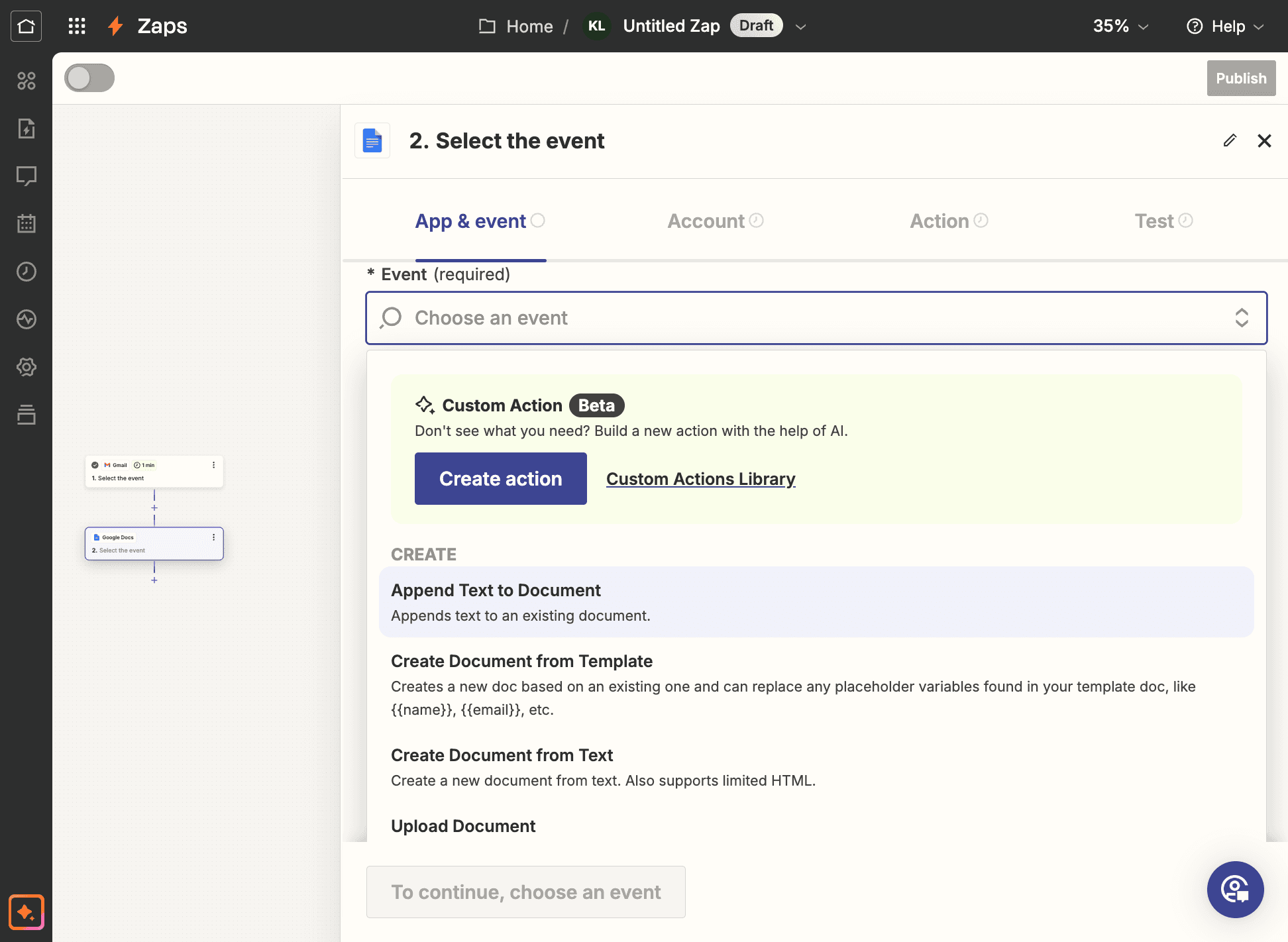Click the CREATE section heading
Screen dimensions: 1288x942
click(423, 554)
